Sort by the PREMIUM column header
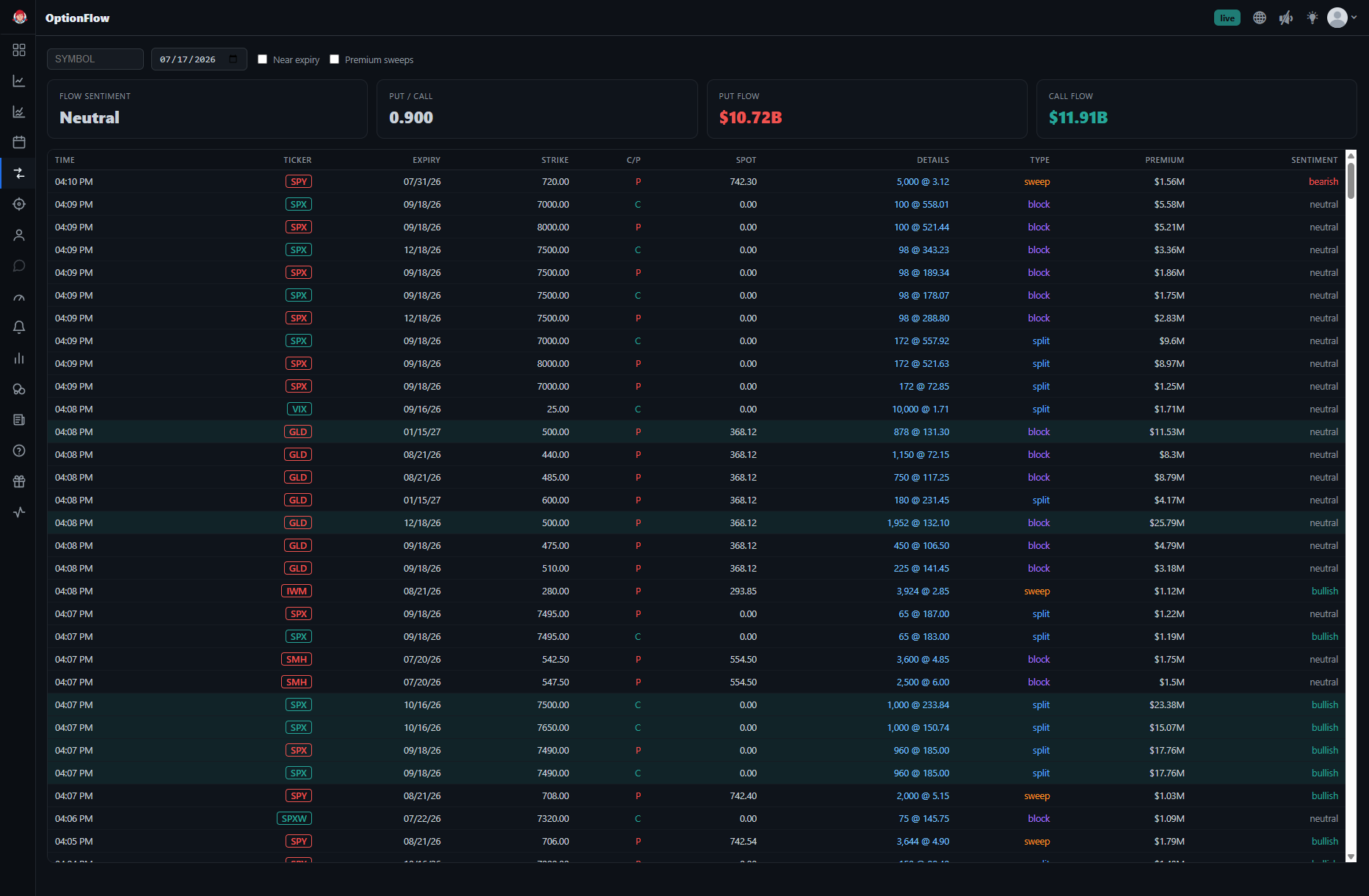 1164,160
